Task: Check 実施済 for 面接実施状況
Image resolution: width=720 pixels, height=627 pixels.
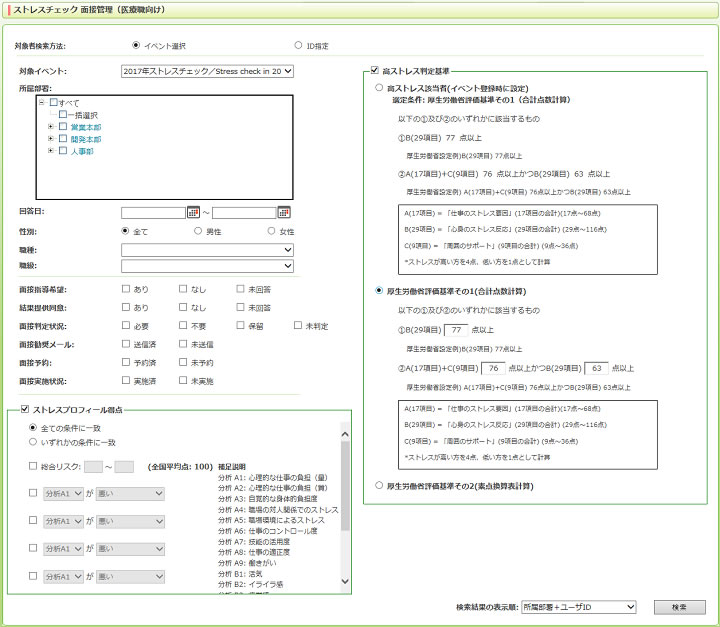Action: pyautogui.click(x=126, y=380)
